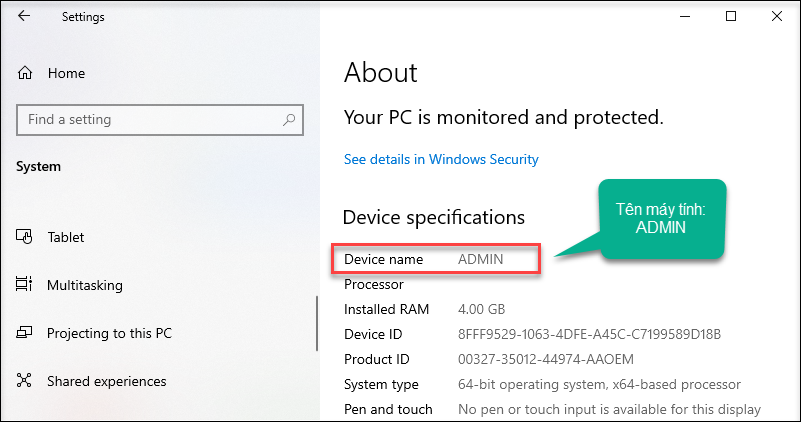Open Shared experiences settings
Viewport: 801px width, 422px height.
click(x=107, y=381)
